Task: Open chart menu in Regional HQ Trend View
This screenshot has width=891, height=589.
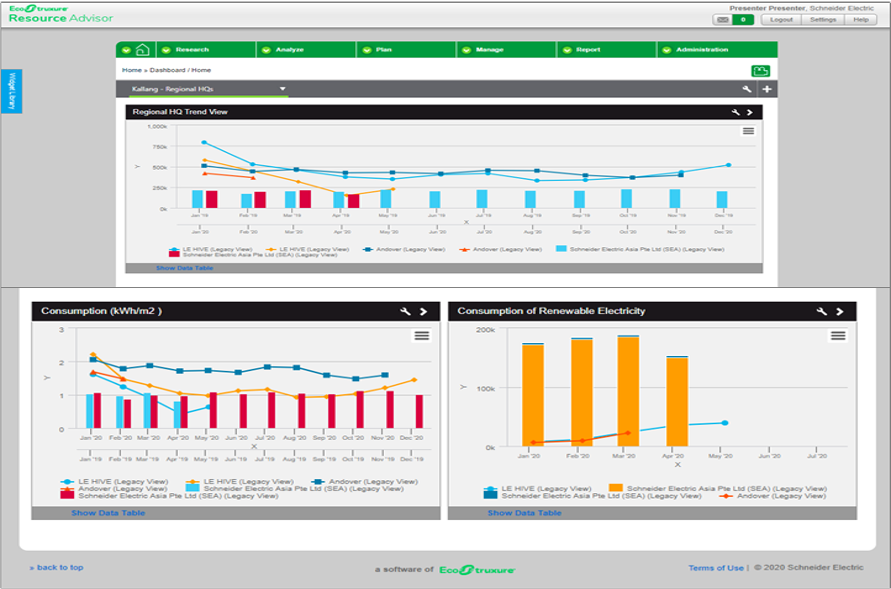Action: (x=748, y=131)
